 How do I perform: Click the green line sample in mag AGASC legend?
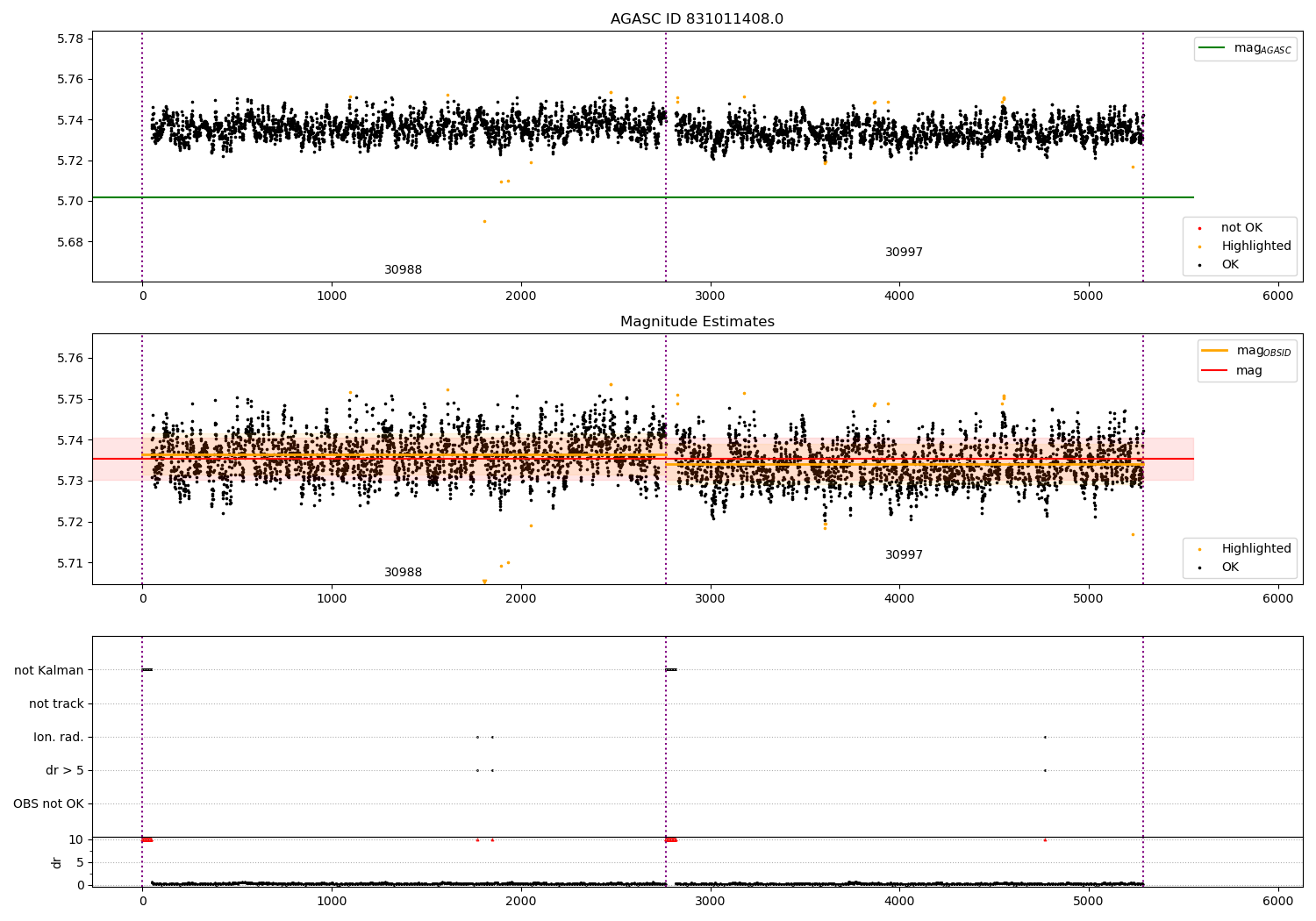1212,48
